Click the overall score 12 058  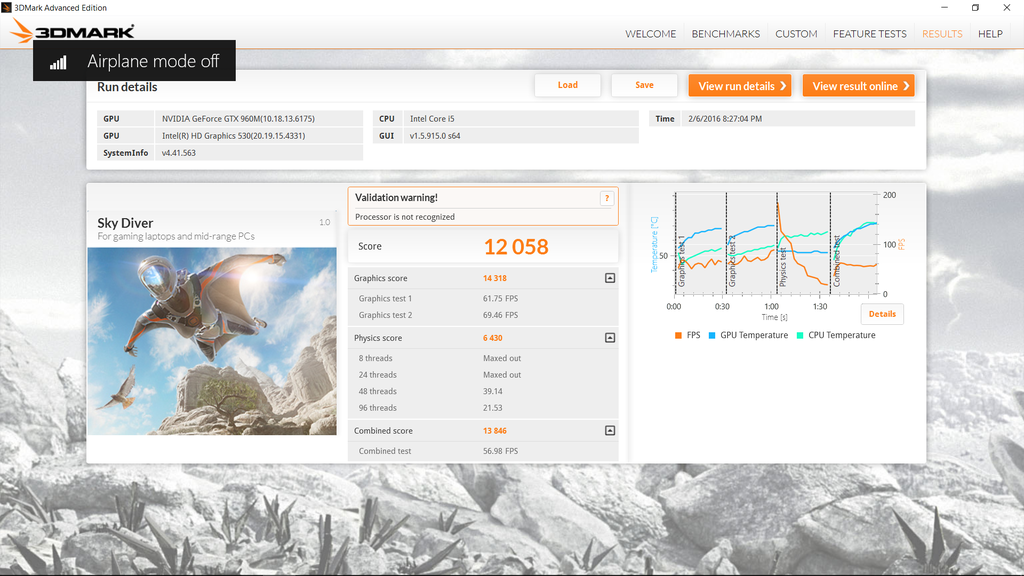[x=516, y=247]
